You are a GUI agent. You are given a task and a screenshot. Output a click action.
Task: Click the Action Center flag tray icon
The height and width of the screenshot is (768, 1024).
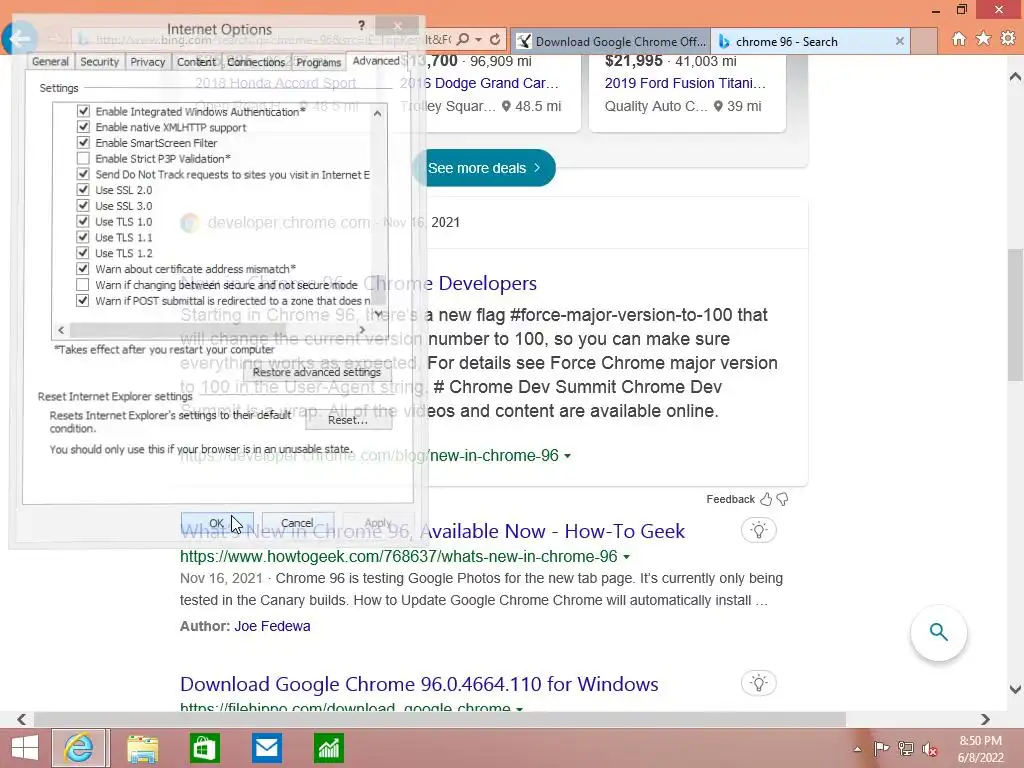[881, 749]
